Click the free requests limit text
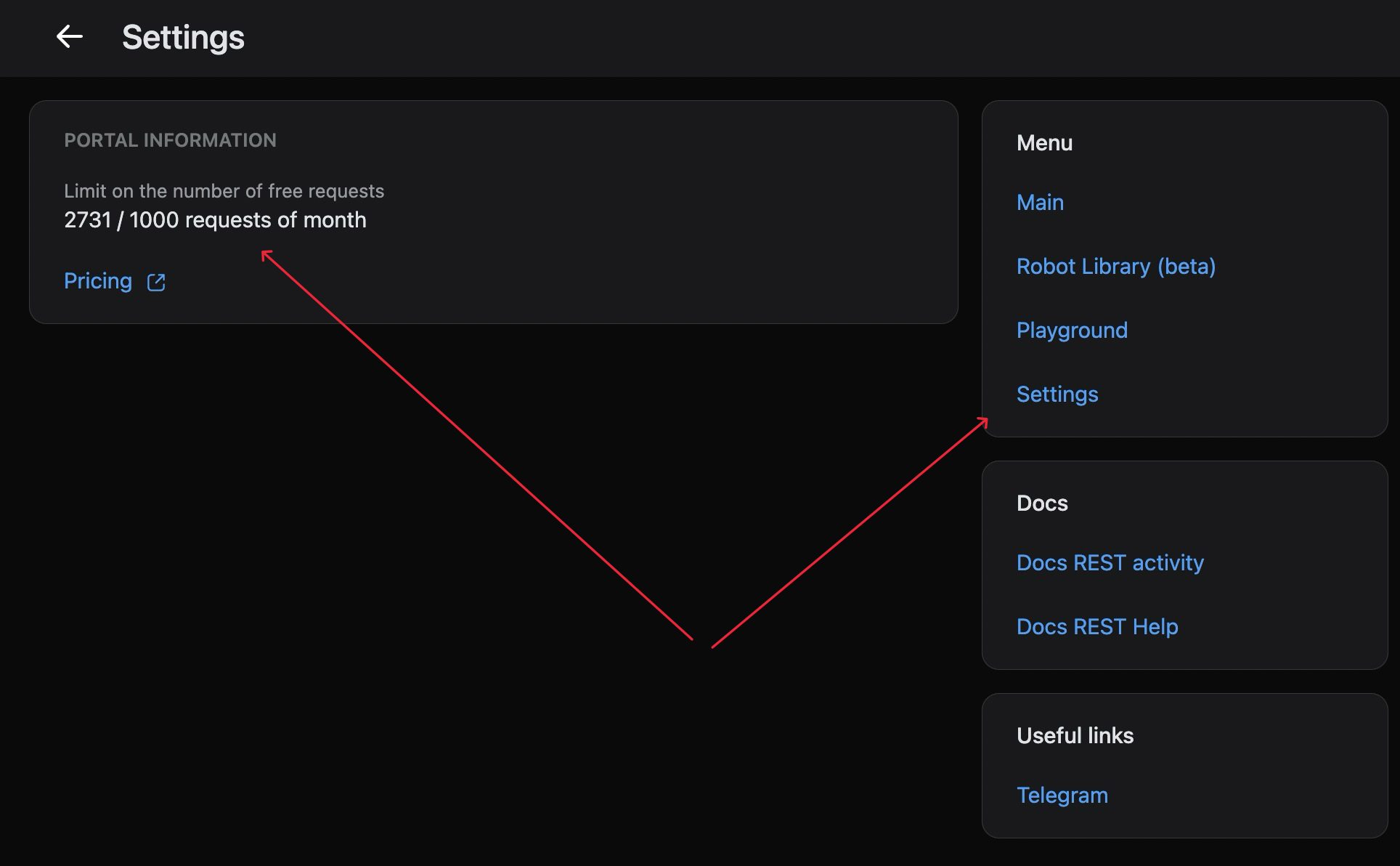This screenshot has width=1400, height=866. (224, 191)
